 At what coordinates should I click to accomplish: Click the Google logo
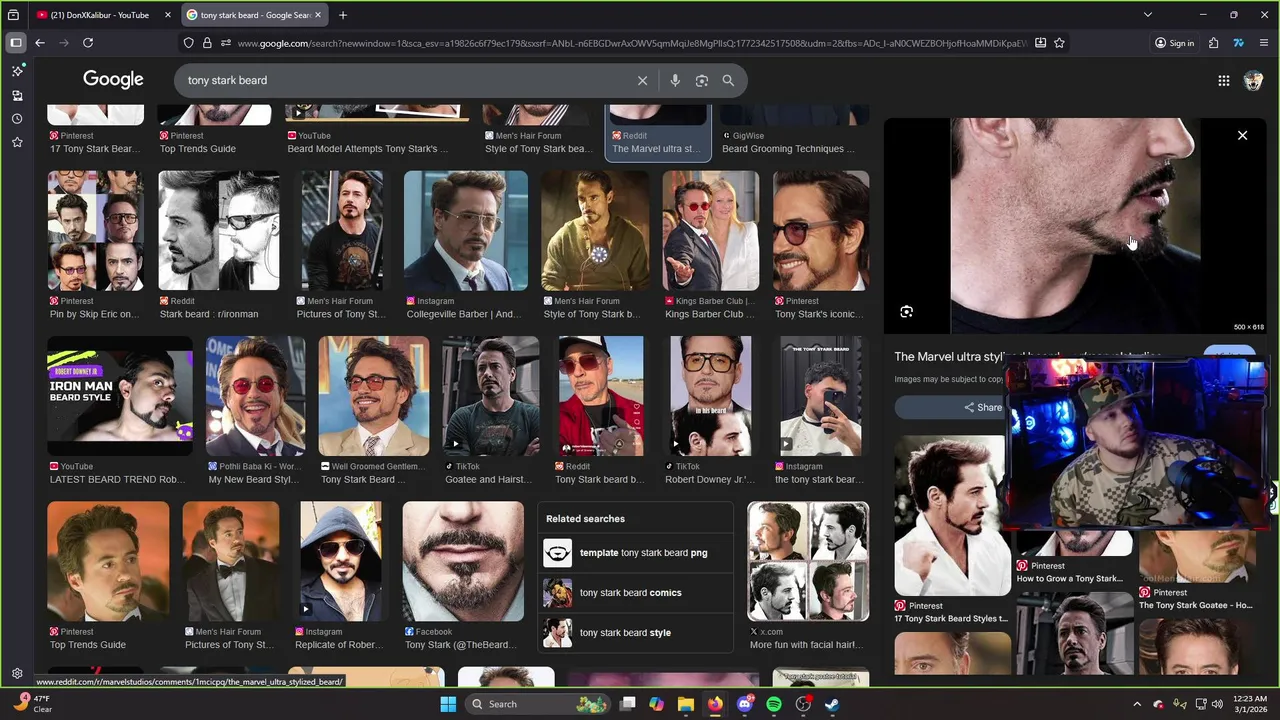click(113, 80)
